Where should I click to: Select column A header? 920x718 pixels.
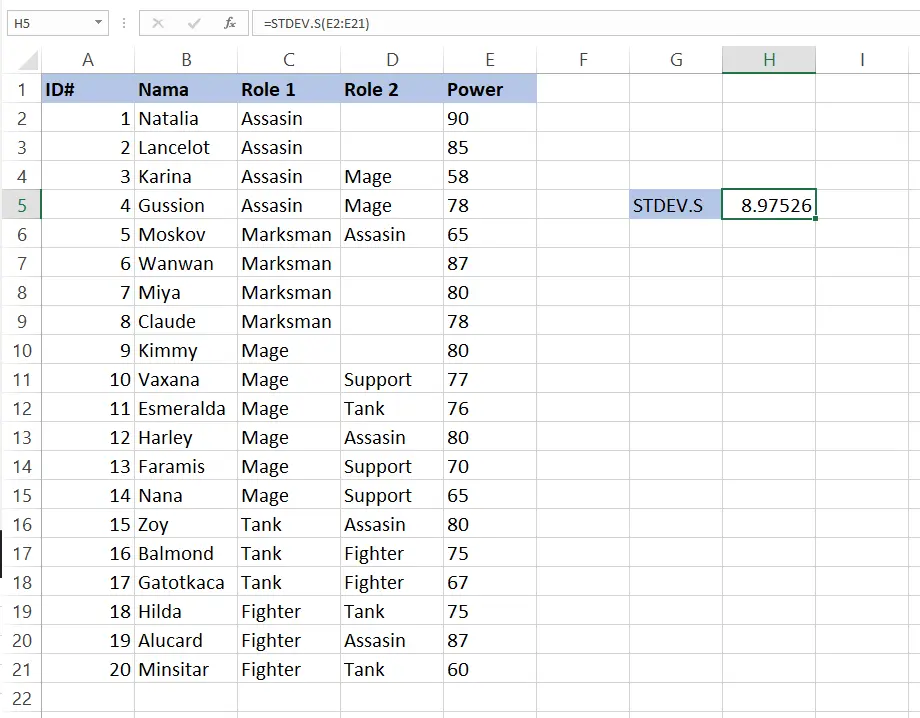pyautogui.click(x=88, y=60)
